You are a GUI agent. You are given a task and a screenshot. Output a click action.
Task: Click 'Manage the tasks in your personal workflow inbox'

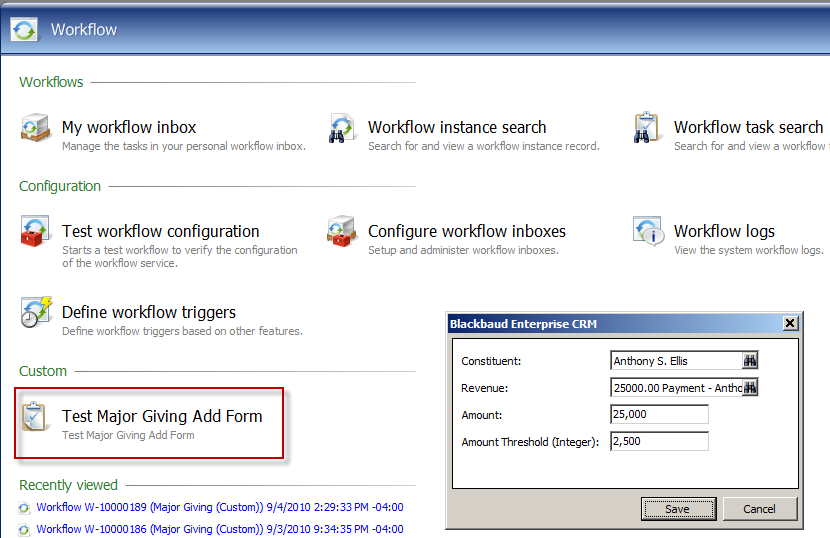184,146
